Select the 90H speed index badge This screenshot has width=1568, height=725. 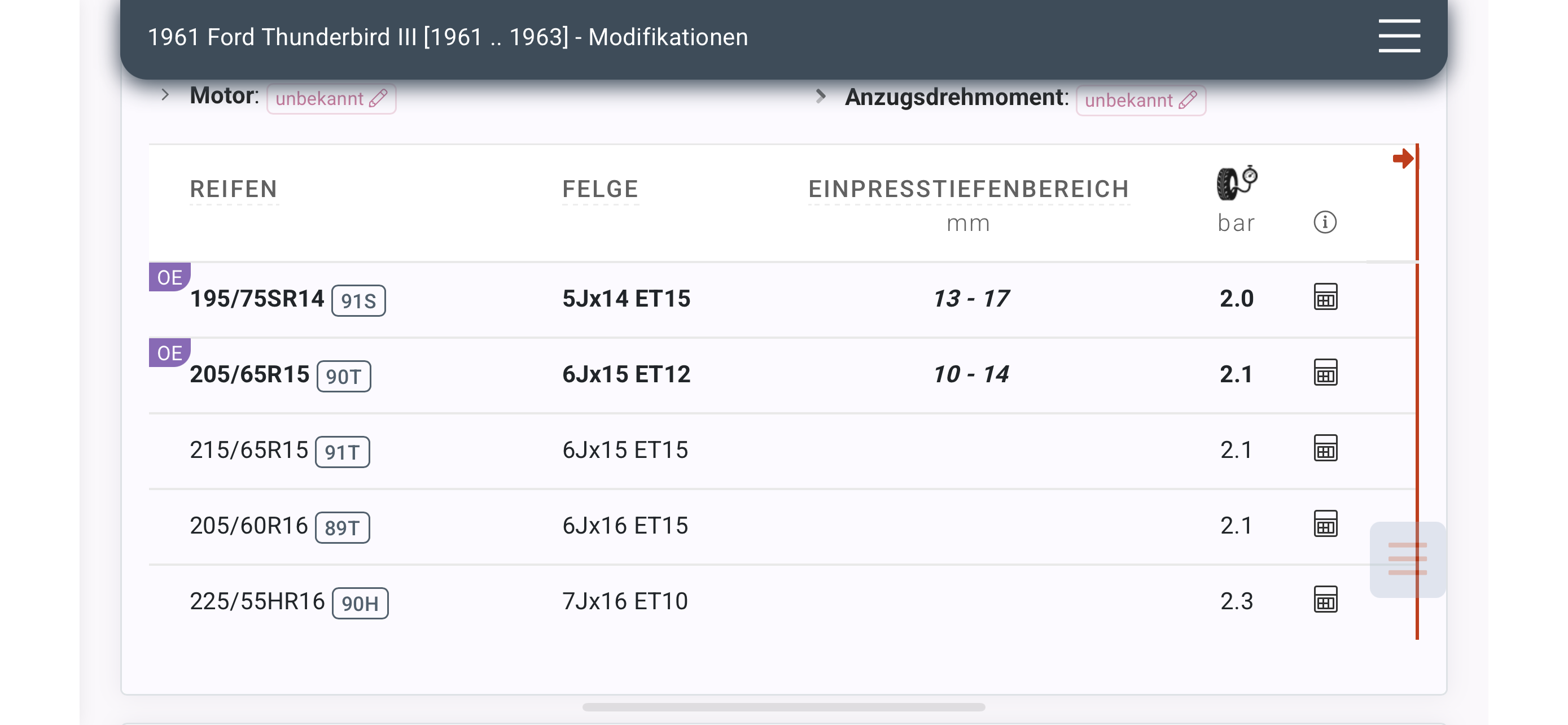click(x=360, y=603)
